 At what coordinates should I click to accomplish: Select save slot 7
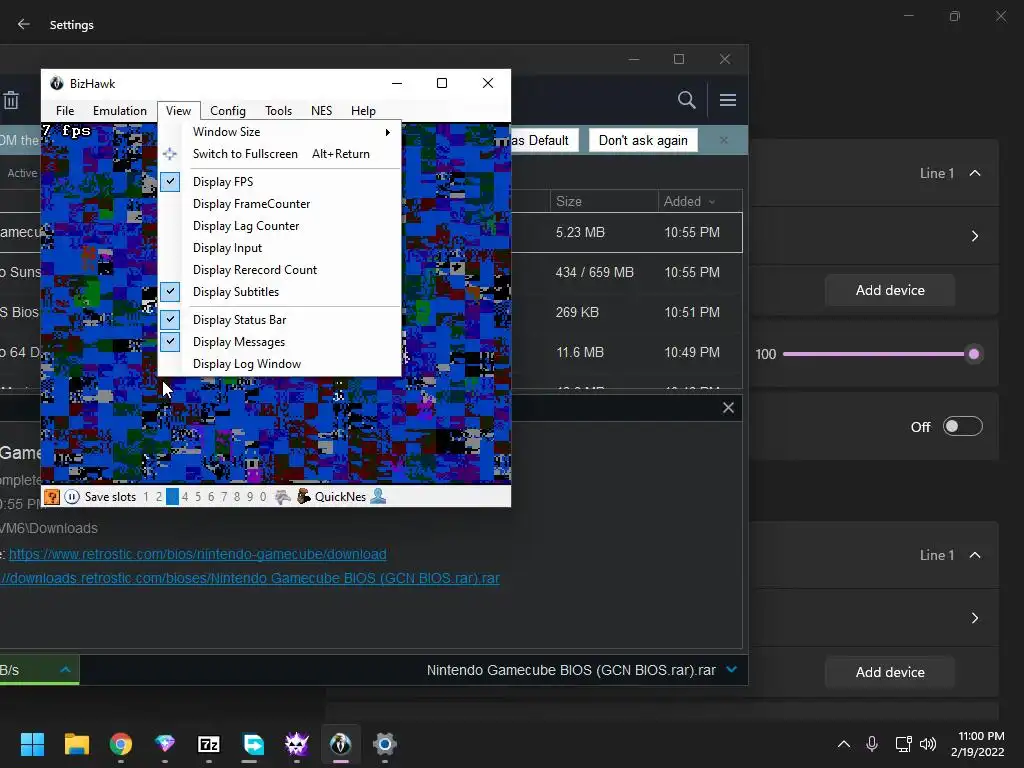[224, 497]
